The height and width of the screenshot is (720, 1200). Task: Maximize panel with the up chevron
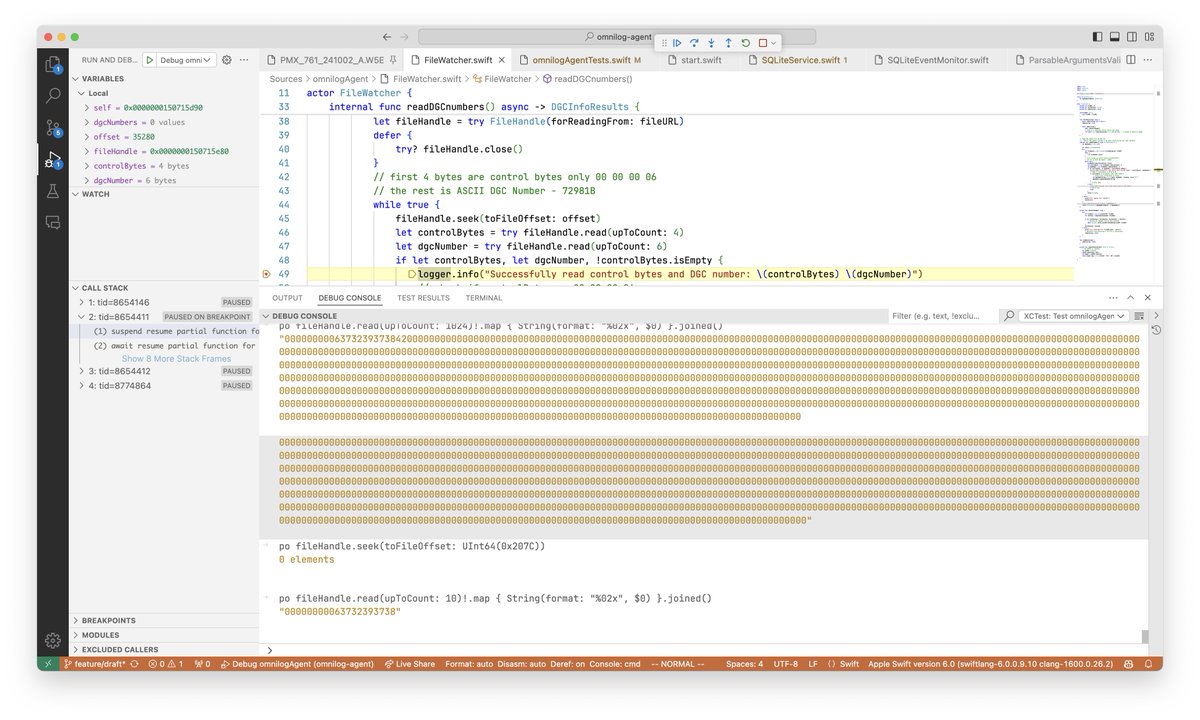(x=1131, y=297)
